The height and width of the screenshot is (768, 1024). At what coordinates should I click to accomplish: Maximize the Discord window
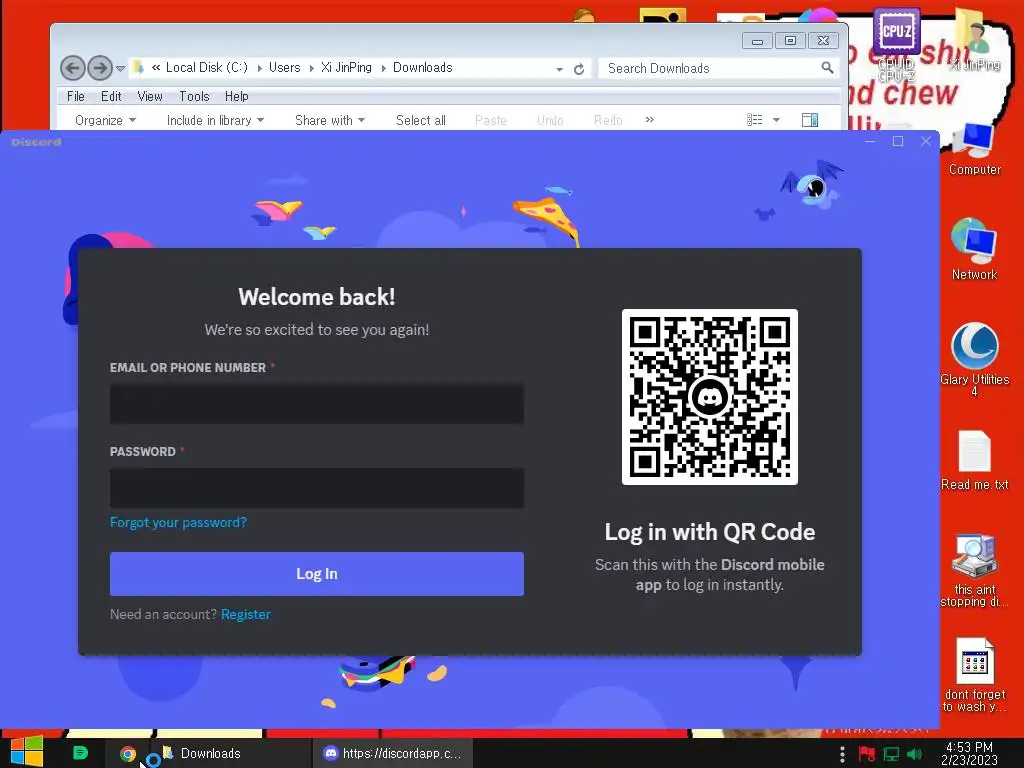[898, 141]
